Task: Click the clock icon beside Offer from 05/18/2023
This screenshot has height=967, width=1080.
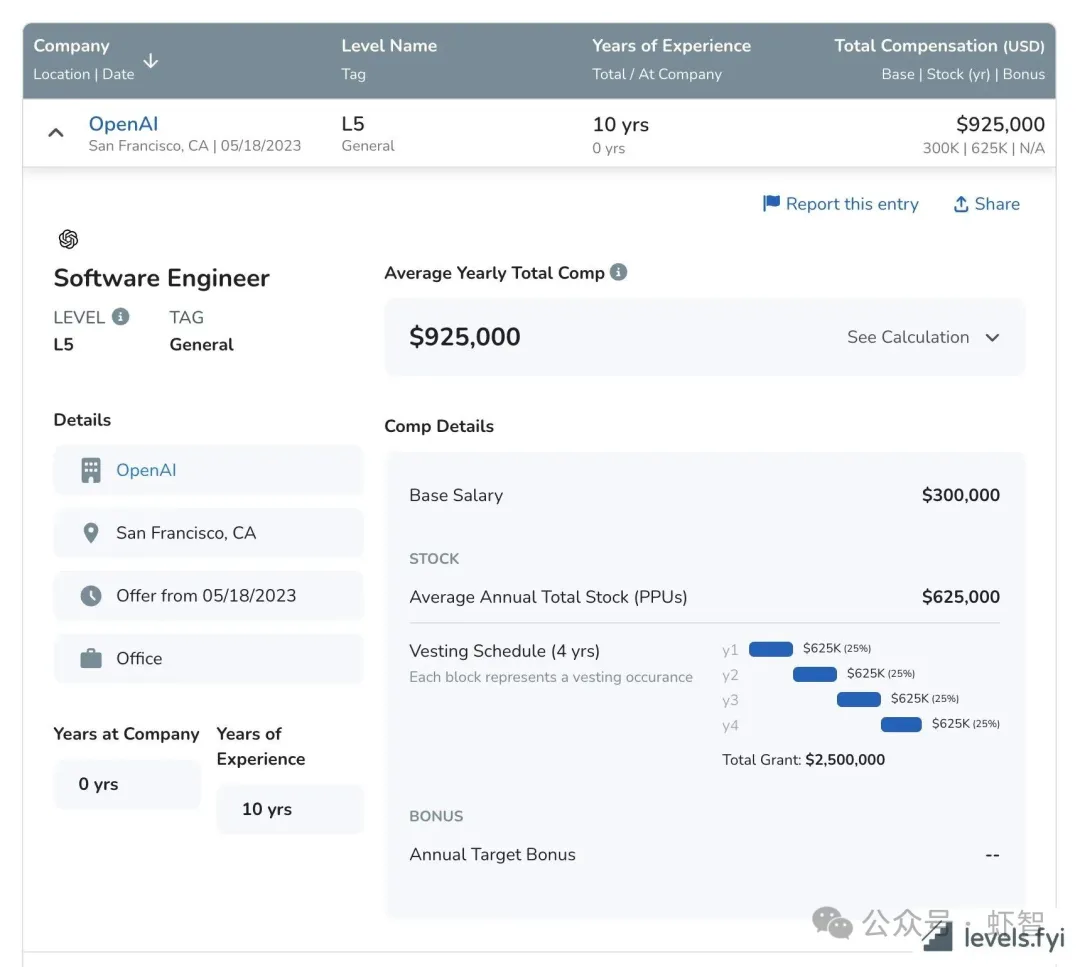Action: (91, 596)
